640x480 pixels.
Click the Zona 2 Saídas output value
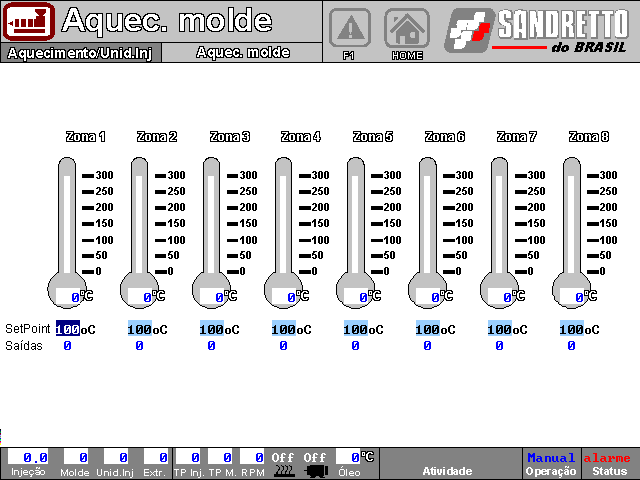[x=139, y=346]
